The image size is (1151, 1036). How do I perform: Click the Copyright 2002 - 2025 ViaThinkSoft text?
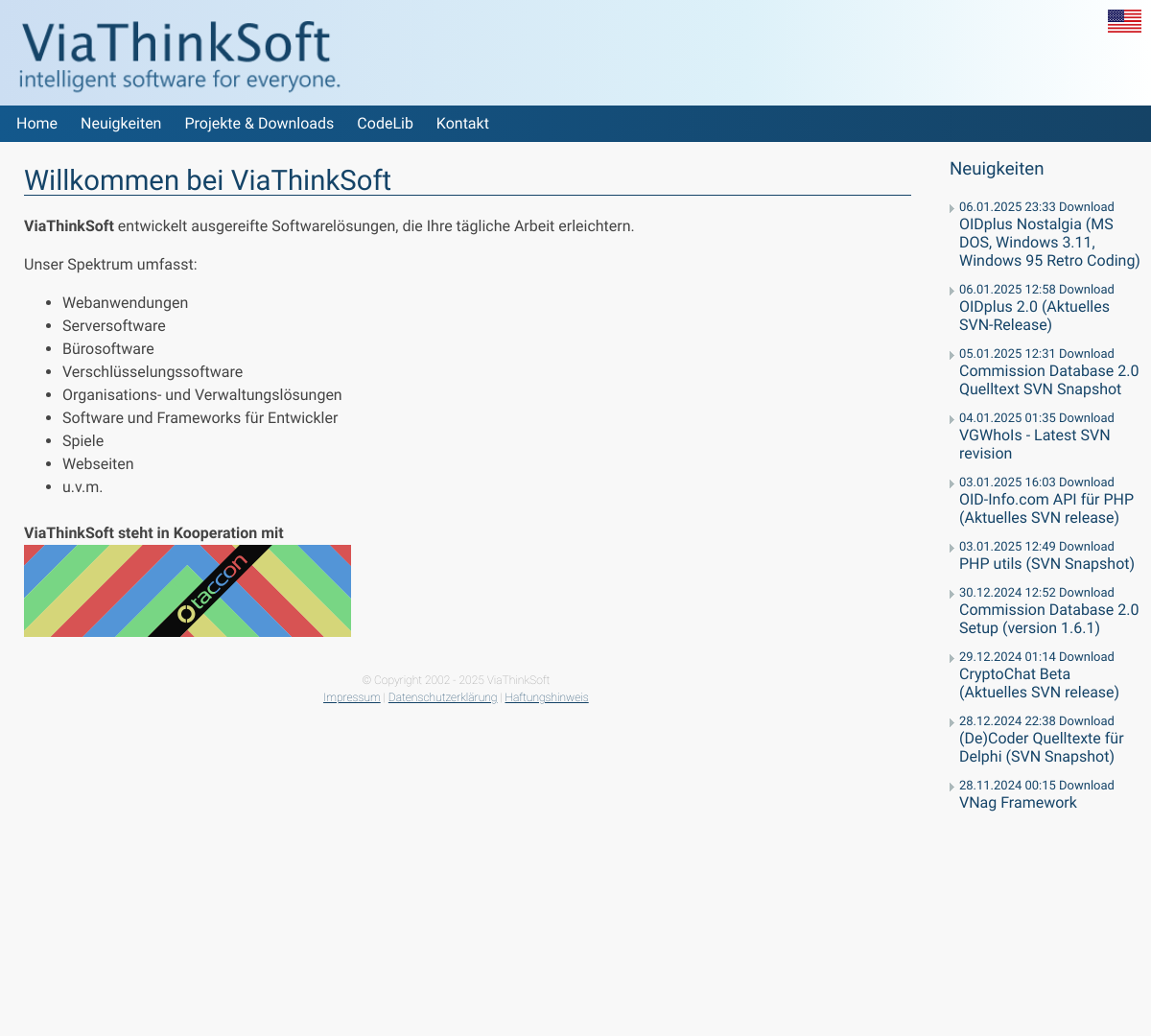[456, 680]
